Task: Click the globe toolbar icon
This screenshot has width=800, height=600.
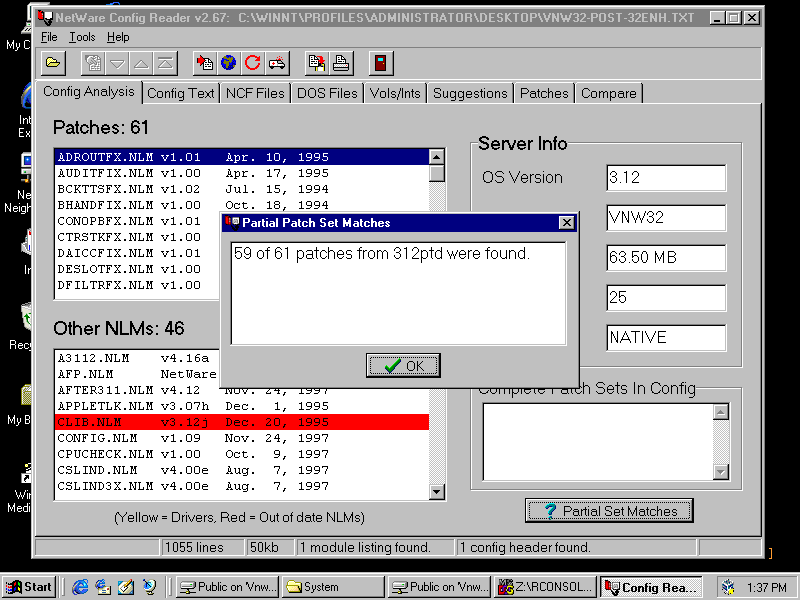Action: click(229, 63)
